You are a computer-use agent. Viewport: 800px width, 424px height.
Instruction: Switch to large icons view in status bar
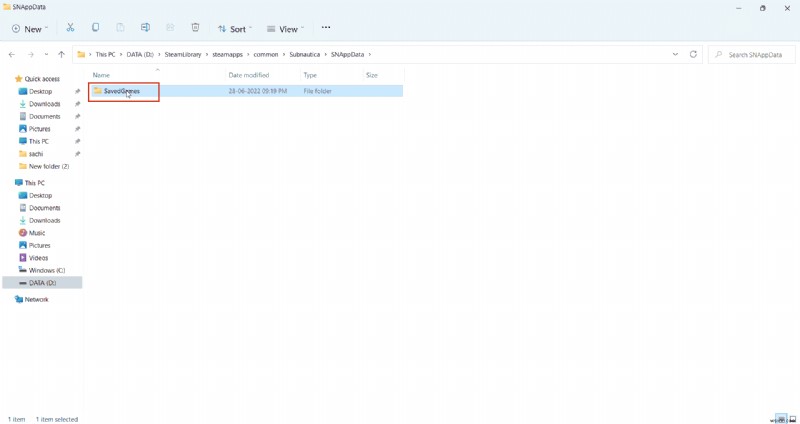[791, 419]
